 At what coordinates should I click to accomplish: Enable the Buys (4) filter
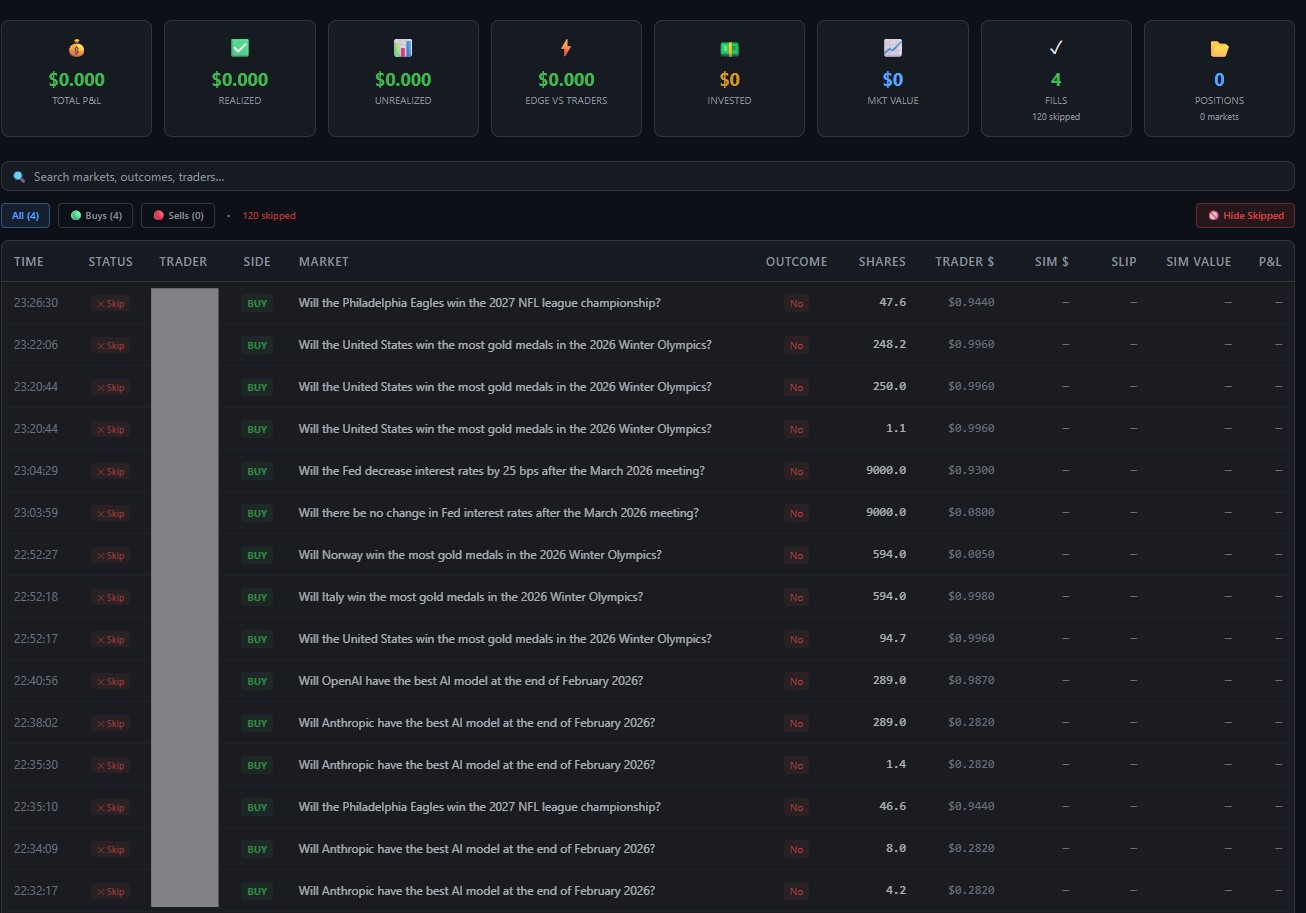tap(95, 215)
